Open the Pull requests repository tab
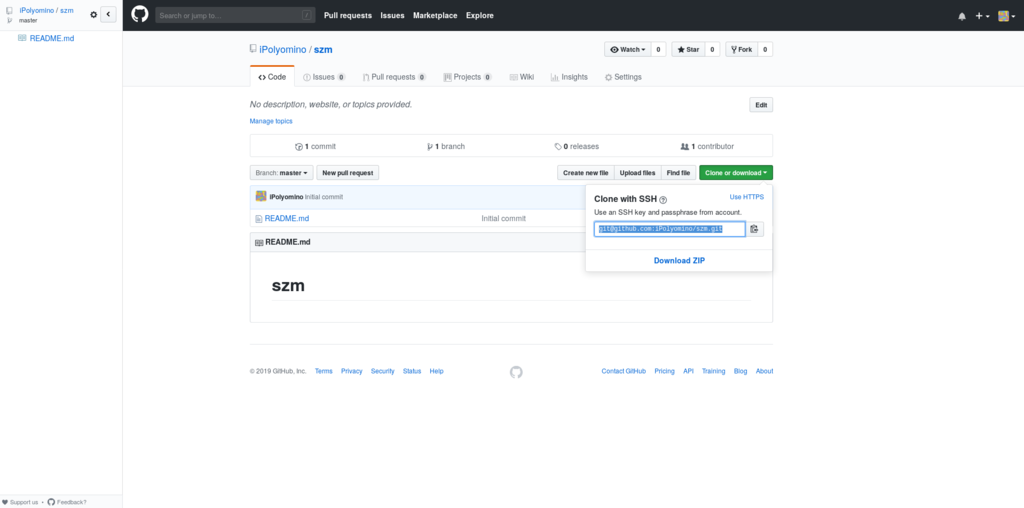This screenshot has width=1024, height=508. point(394,77)
